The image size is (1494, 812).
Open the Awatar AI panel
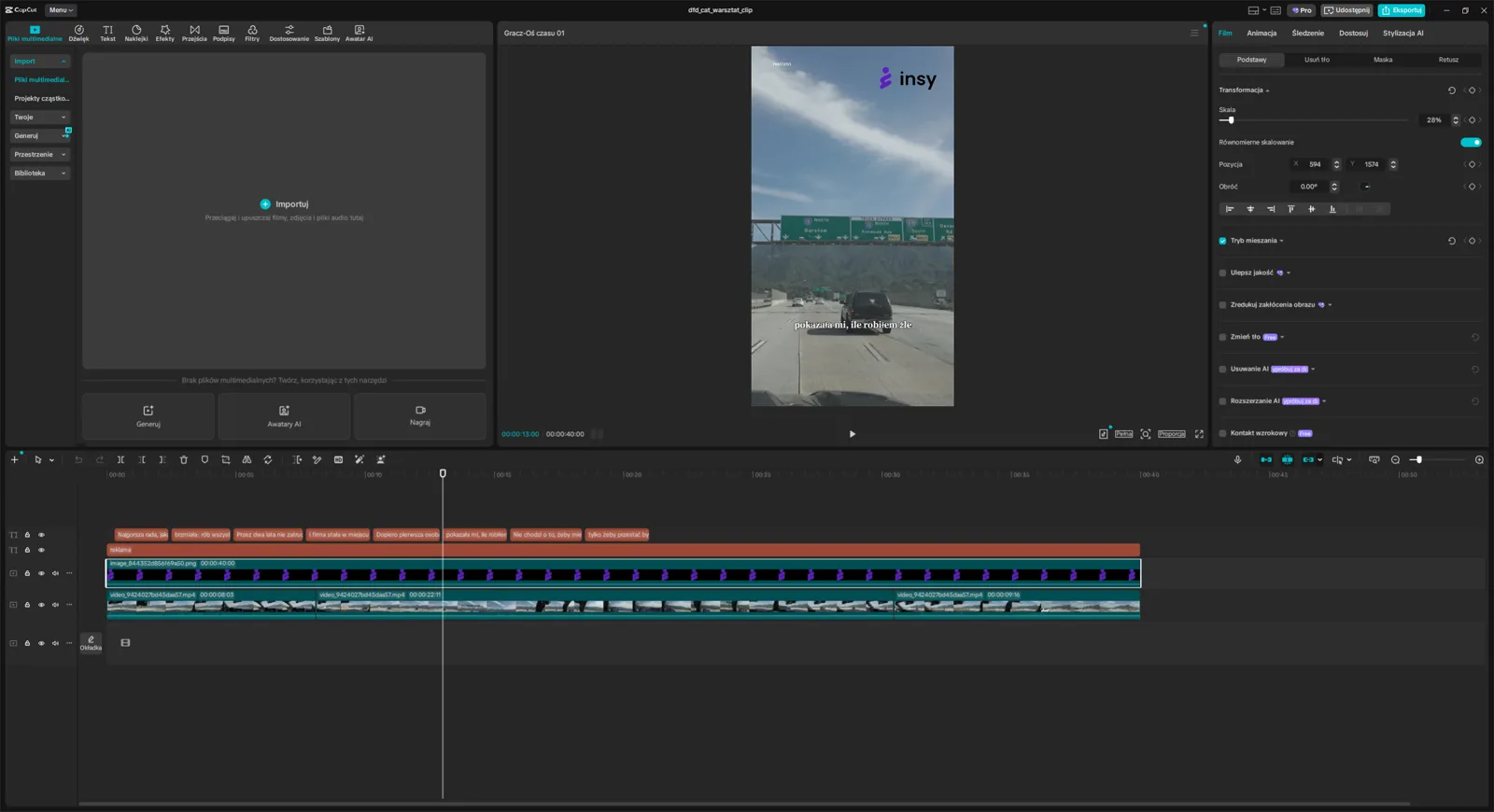tap(359, 34)
